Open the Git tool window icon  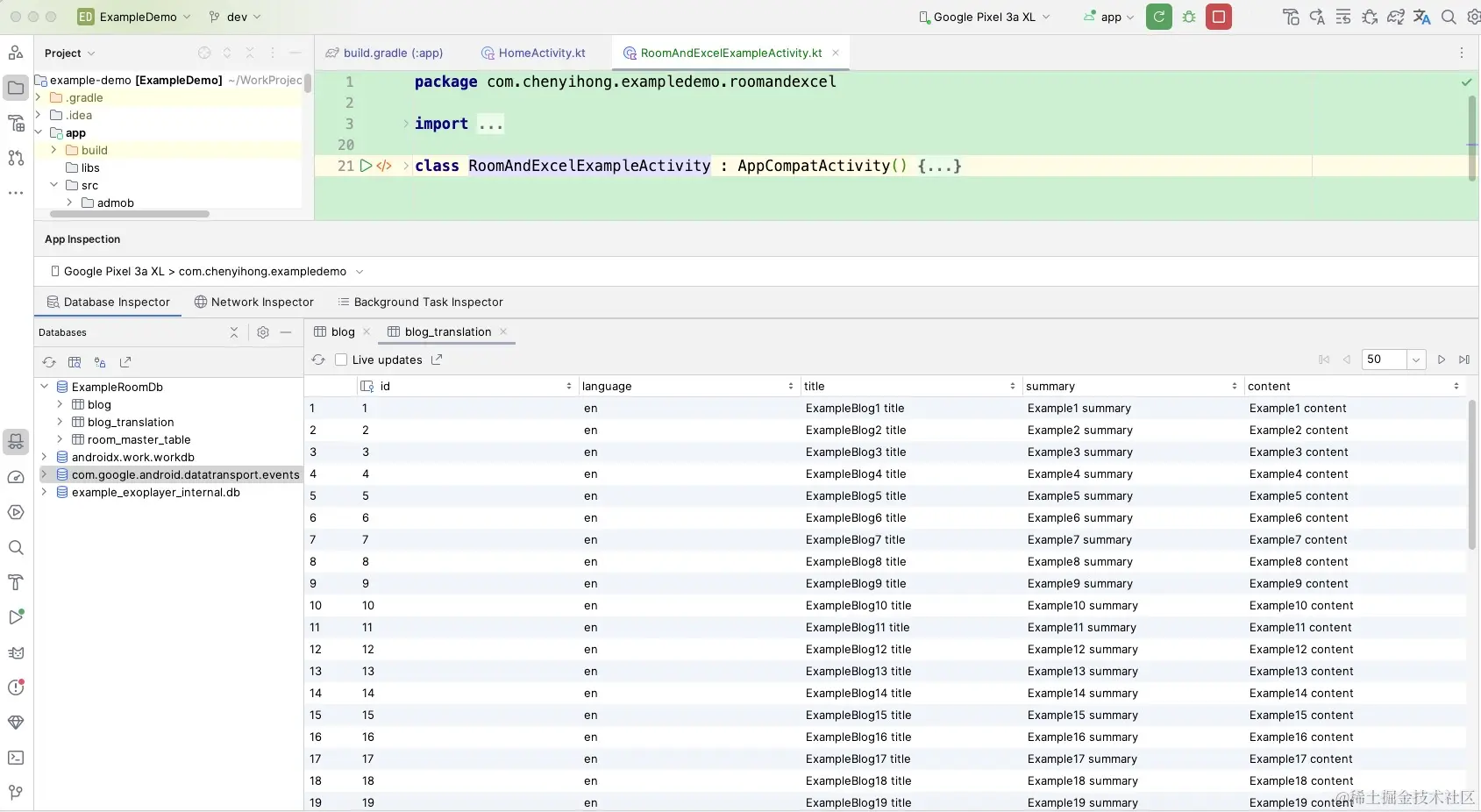[16, 793]
